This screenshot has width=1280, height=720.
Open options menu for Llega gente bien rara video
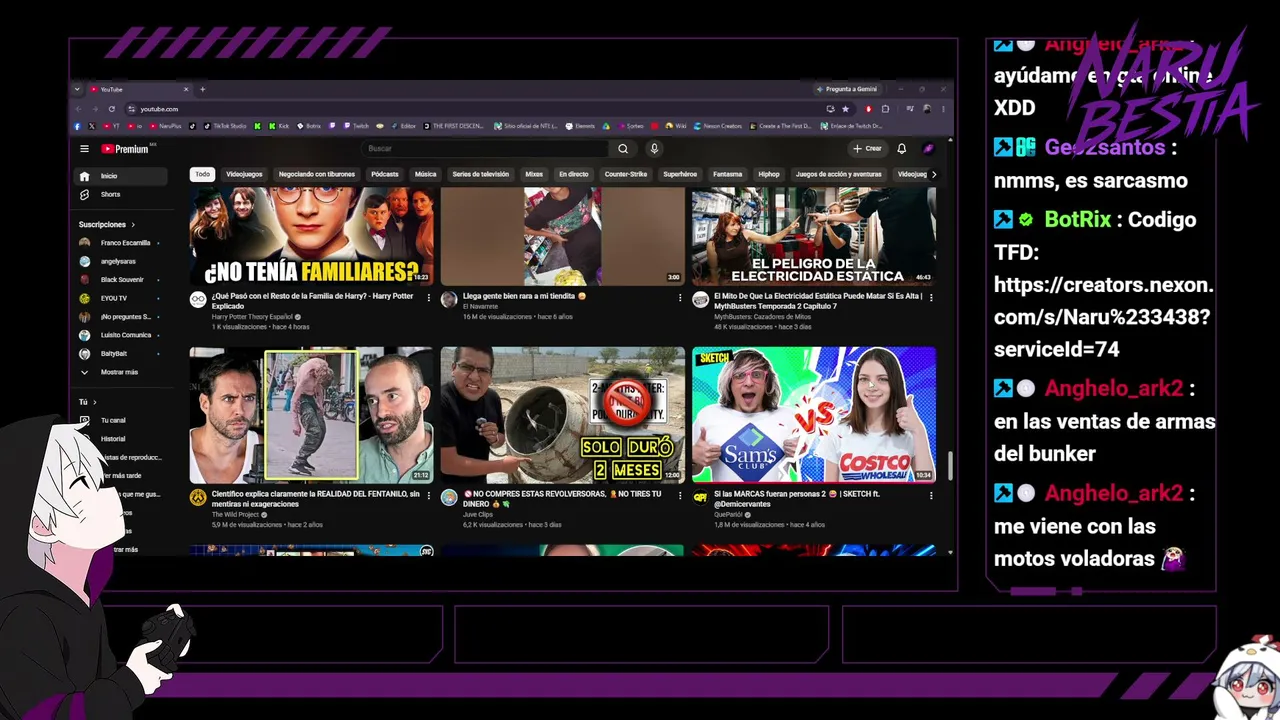click(680, 298)
